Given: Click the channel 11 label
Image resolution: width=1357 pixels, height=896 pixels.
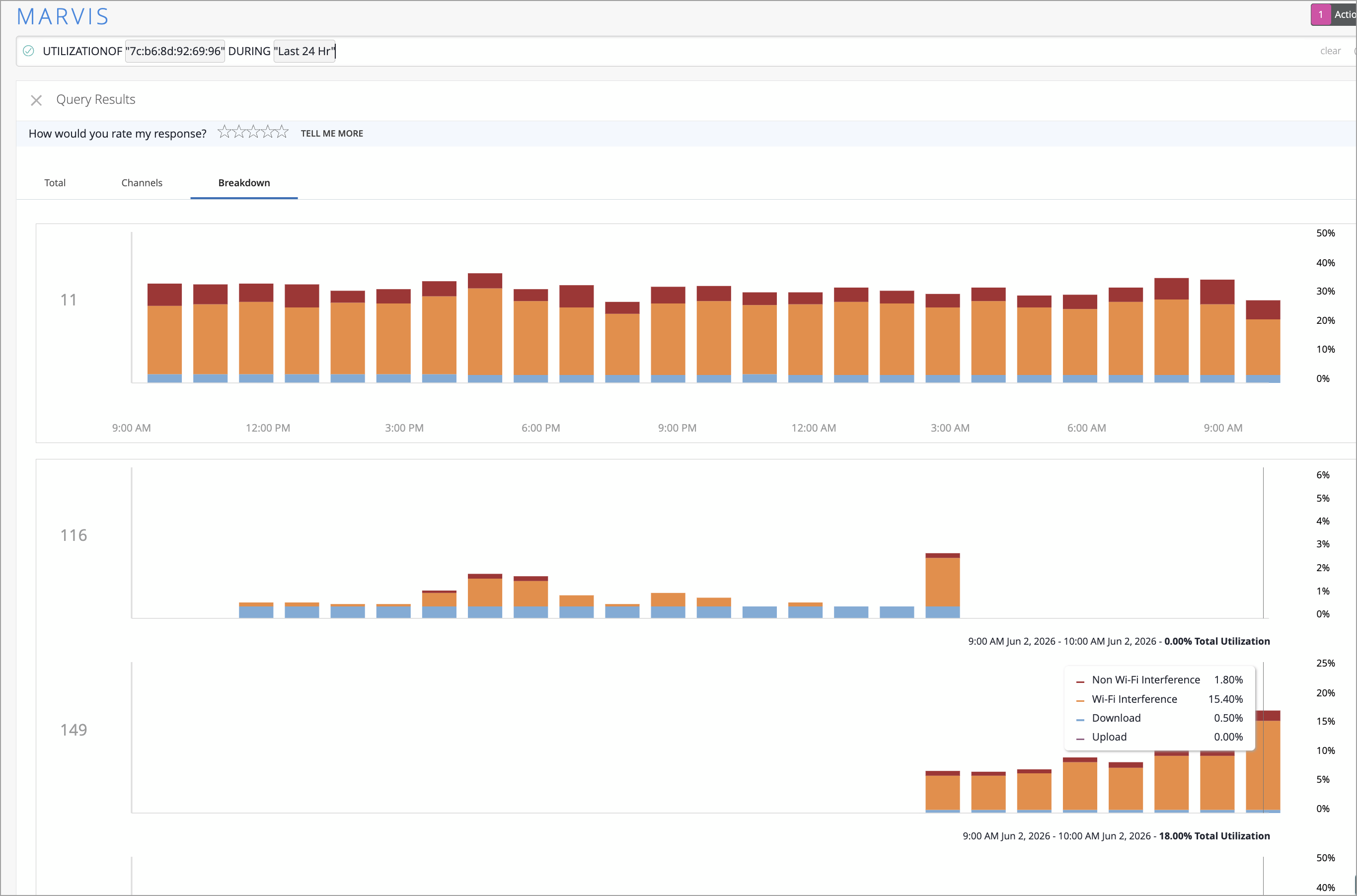Looking at the screenshot, I should point(69,300).
